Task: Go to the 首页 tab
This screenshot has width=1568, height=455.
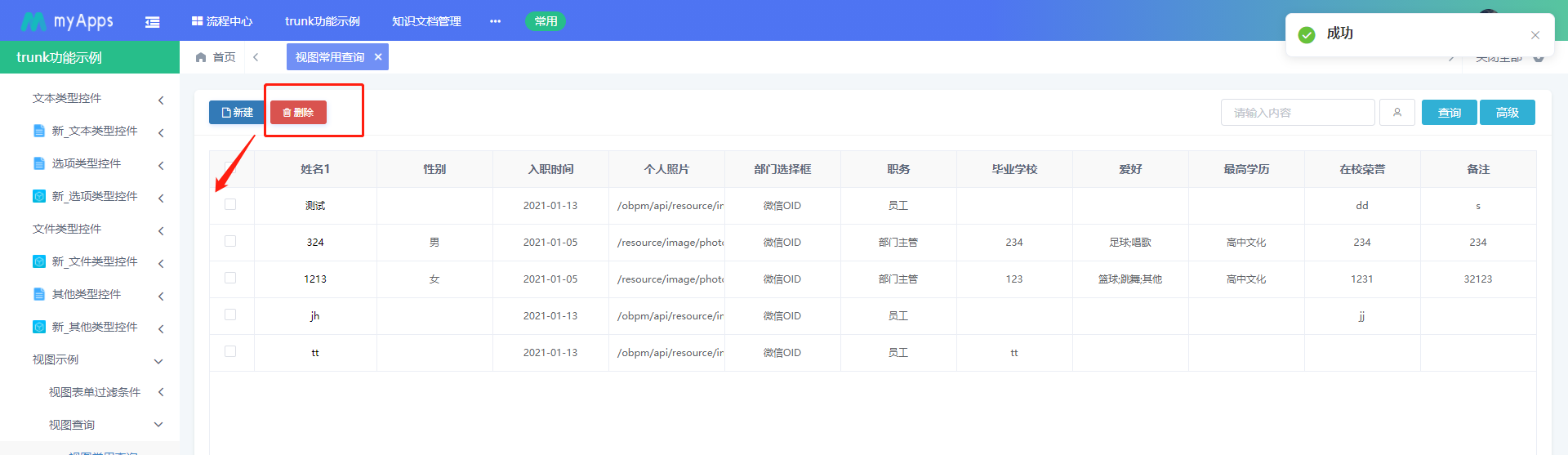Action: click(224, 57)
